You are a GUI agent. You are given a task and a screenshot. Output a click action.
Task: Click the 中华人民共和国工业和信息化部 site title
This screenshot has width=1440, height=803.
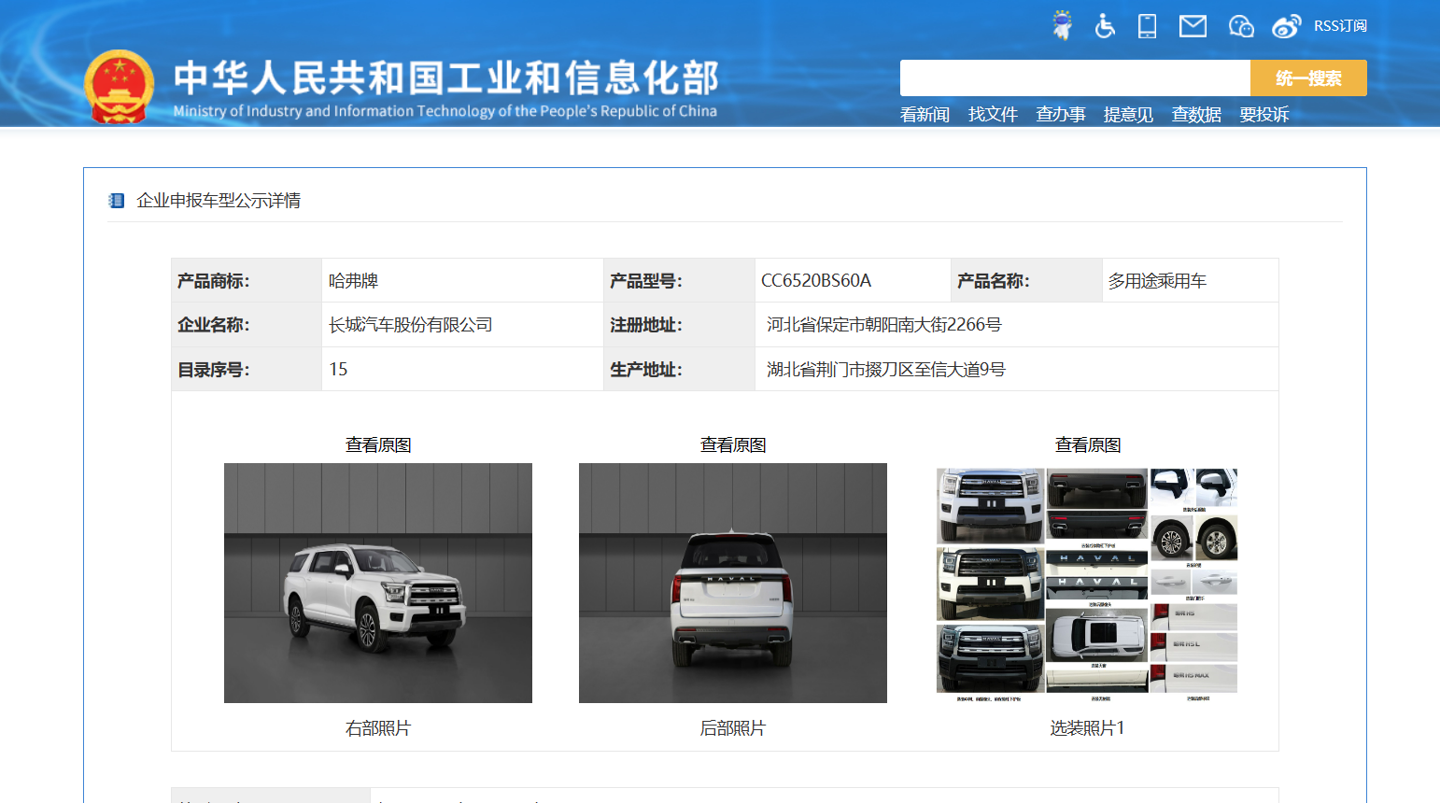(446, 78)
